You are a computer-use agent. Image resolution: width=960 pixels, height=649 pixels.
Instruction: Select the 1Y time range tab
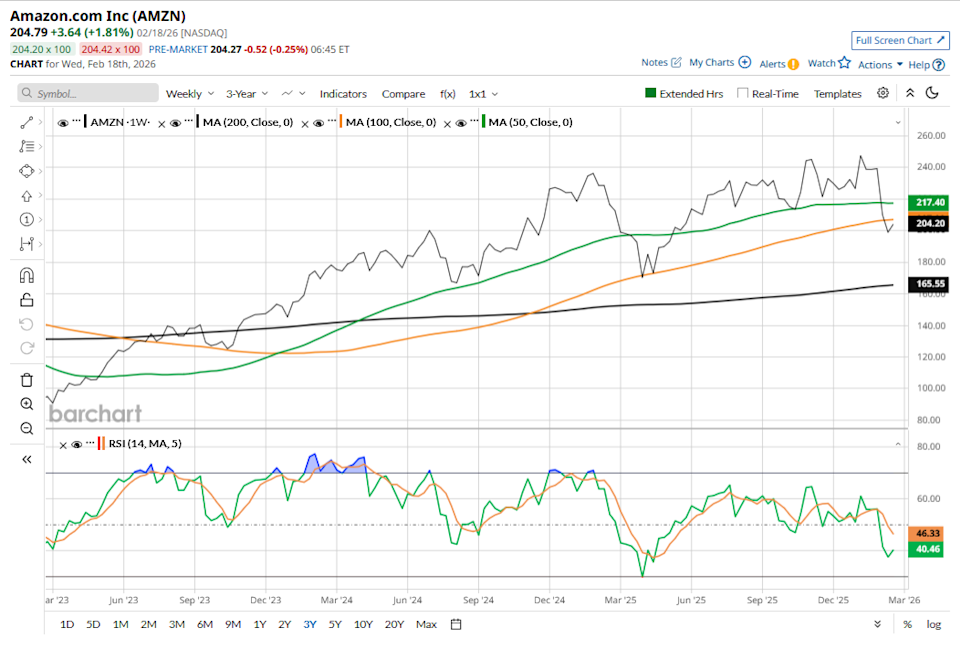[x=259, y=624]
